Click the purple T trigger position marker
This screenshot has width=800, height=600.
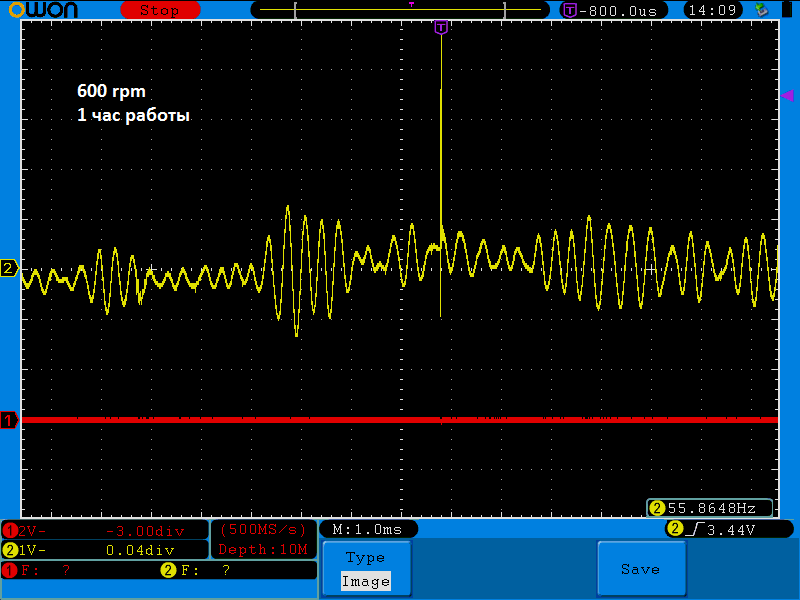(441, 28)
